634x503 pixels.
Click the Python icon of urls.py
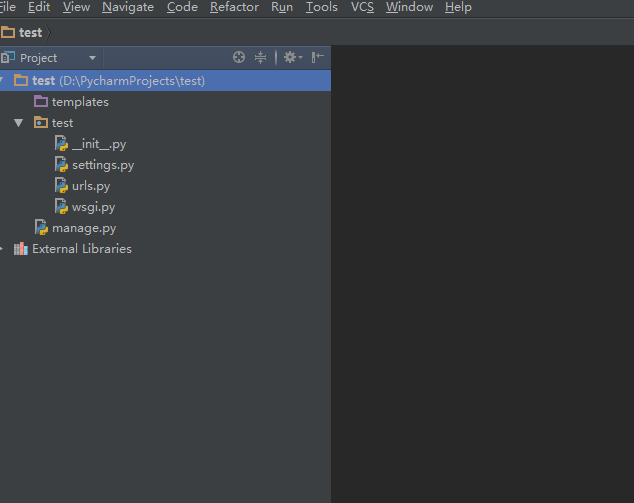(61, 186)
